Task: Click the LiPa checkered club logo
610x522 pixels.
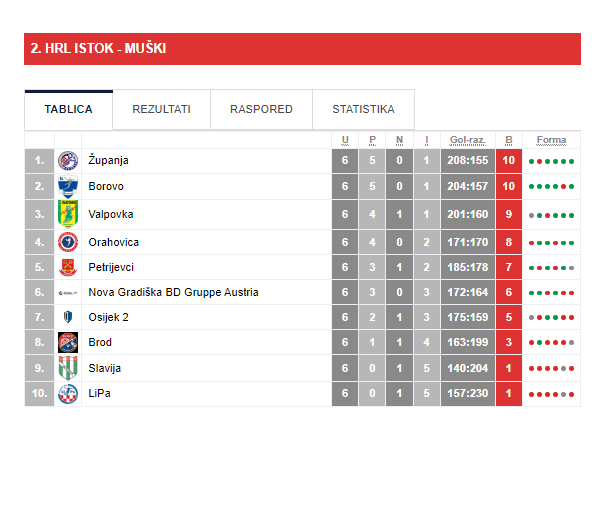Action: [68, 394]
